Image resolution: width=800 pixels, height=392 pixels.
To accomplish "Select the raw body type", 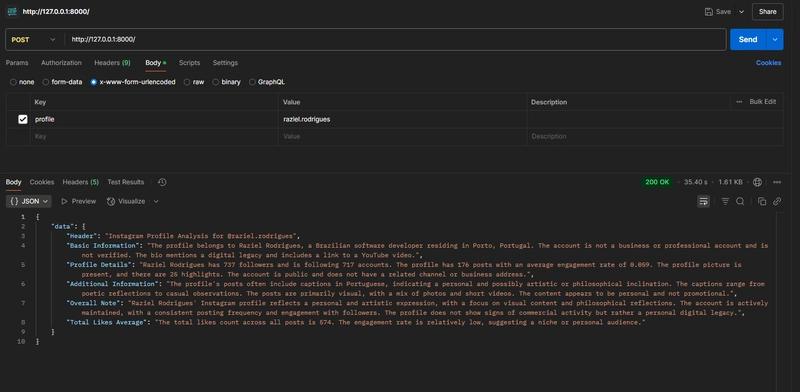I will pos(194,82).
